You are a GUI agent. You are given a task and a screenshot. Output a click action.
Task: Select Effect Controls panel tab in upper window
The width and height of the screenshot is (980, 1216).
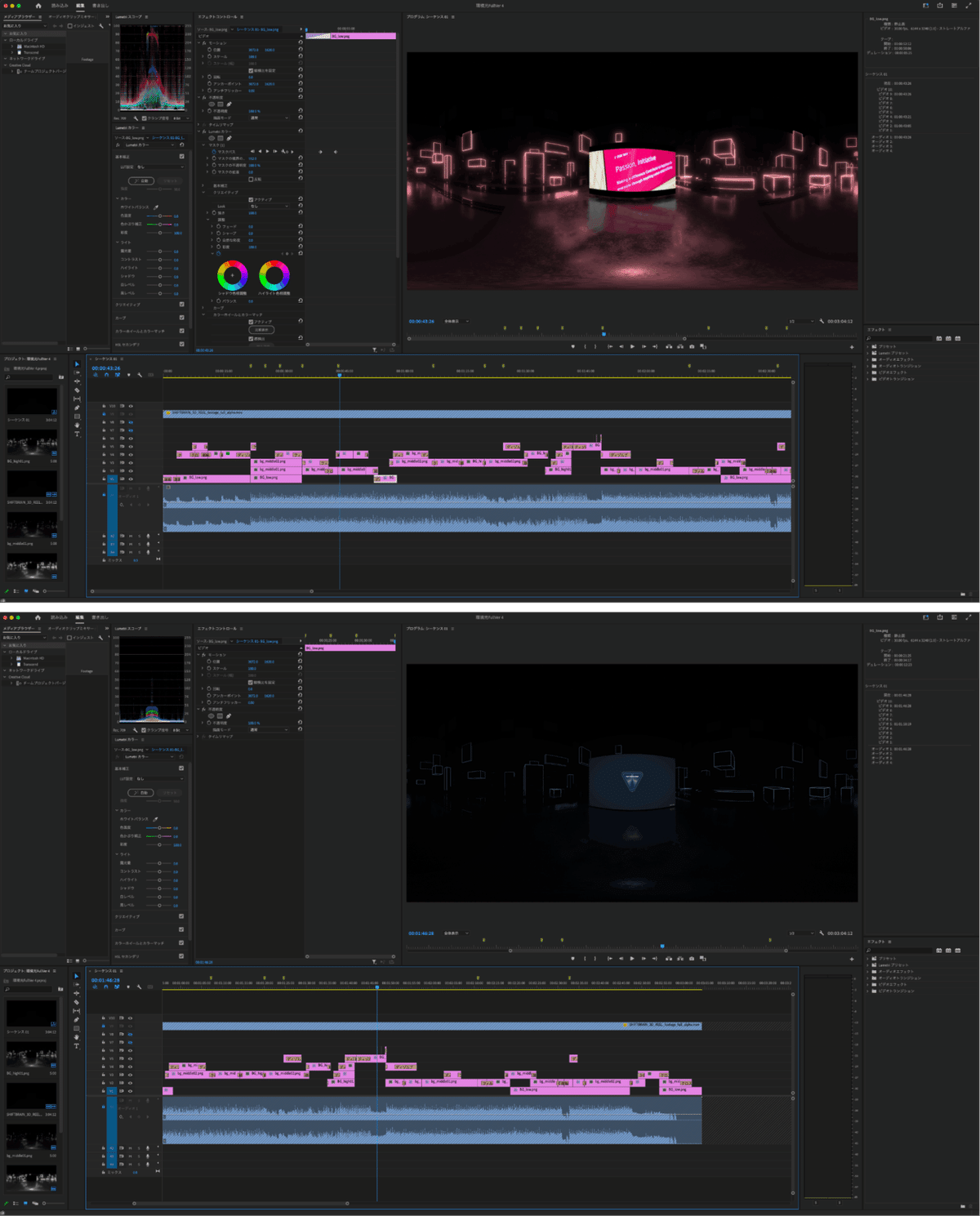click(x=217, y=16)
